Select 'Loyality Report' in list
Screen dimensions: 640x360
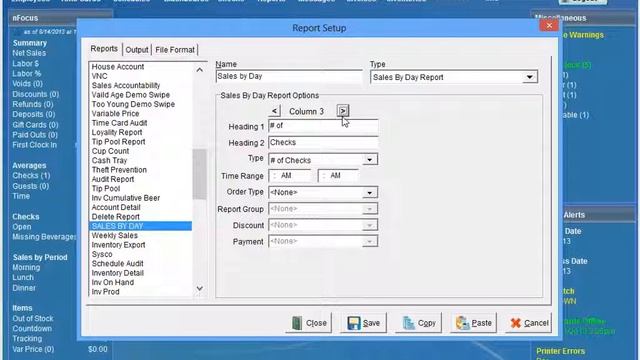[x=117, y=132]
